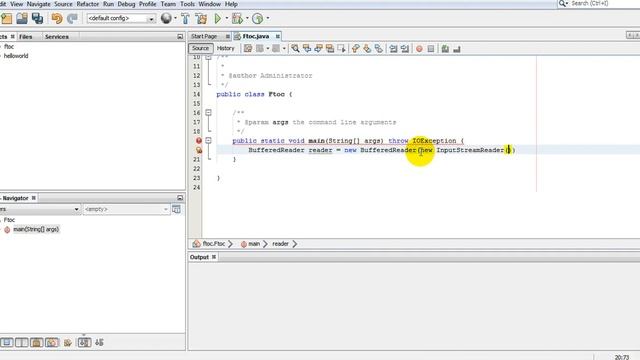This screenshot has height=360, width=640.
Task: Switch to the Files panel tab
Action: point(25,37)
